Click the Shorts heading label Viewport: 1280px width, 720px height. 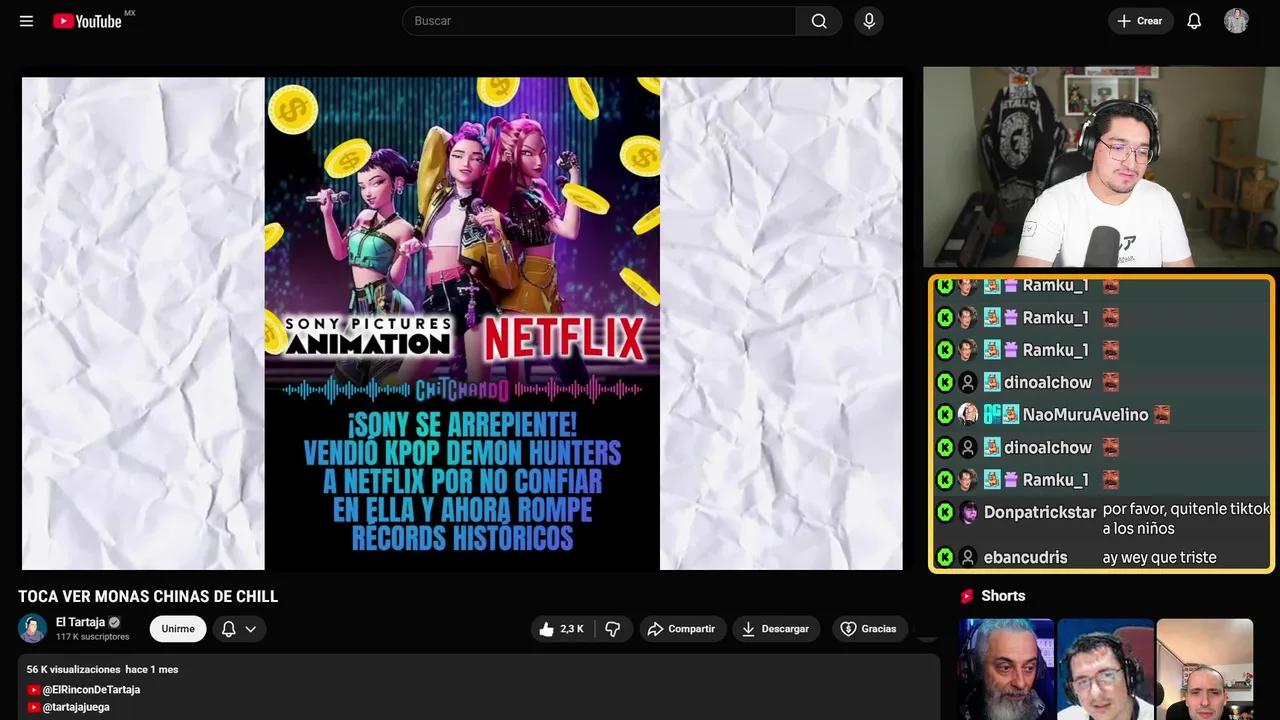pos(1003,596)
